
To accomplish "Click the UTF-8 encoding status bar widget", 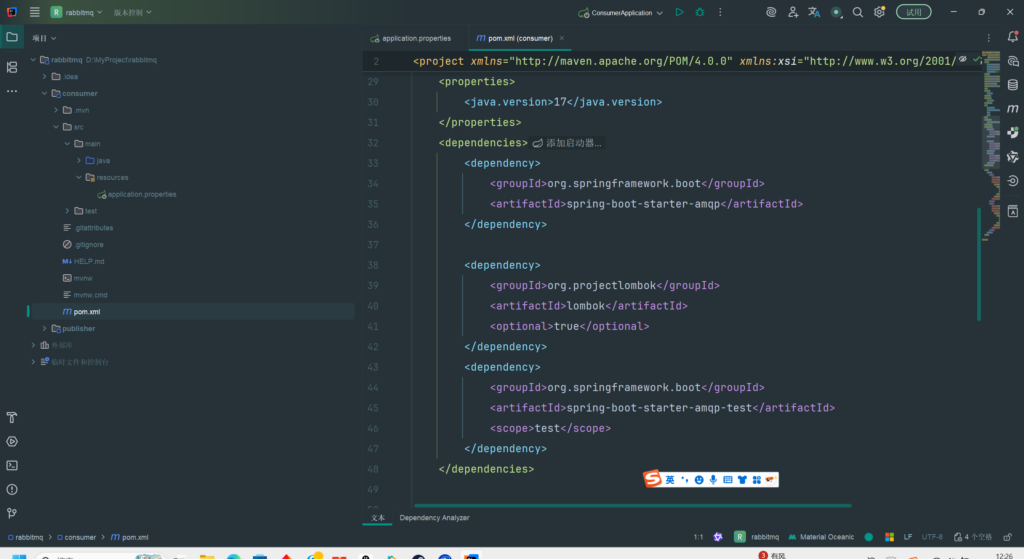I will 932,537.
